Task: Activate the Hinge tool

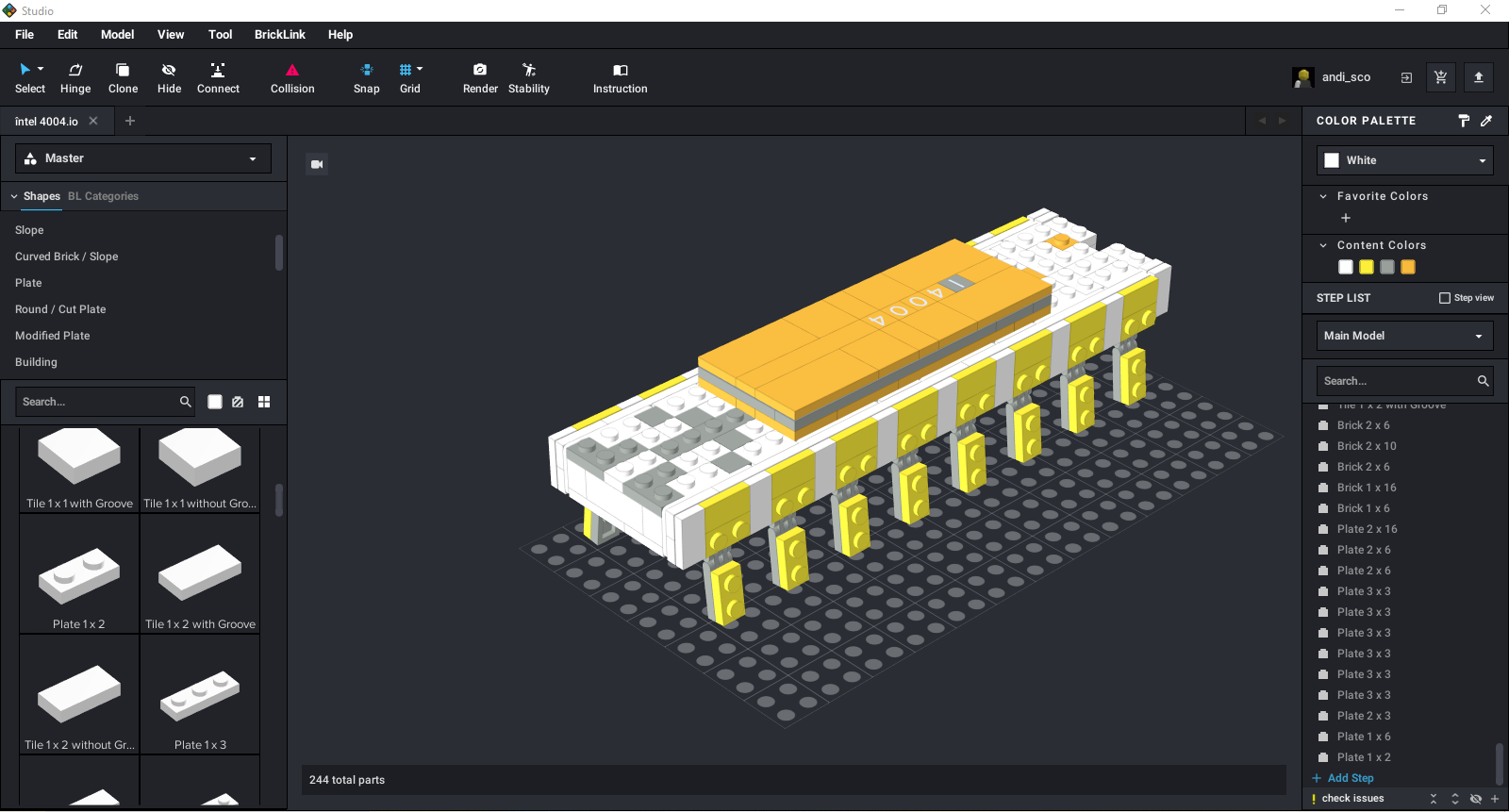Action: [x=75, y=78]
